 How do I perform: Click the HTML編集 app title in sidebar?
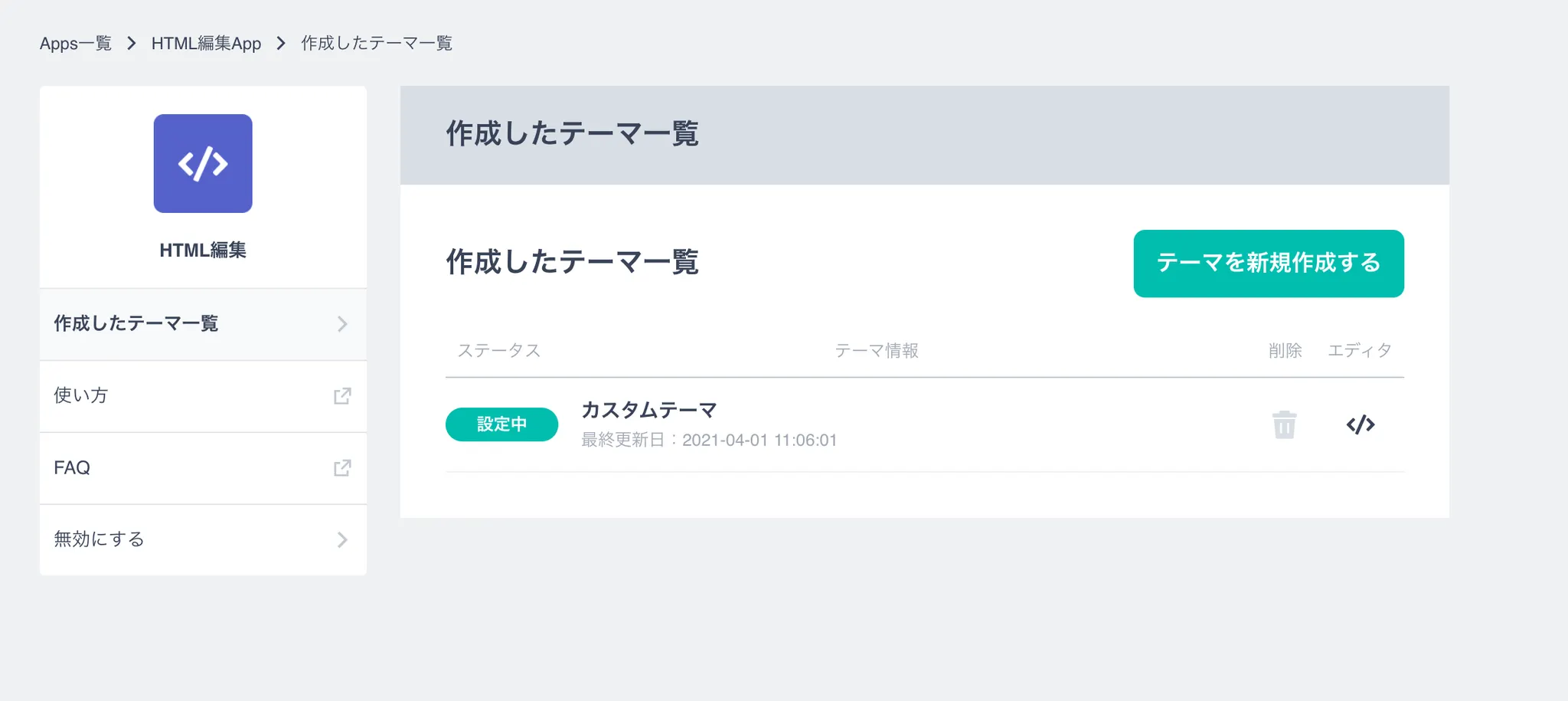[x=203, y=251]
